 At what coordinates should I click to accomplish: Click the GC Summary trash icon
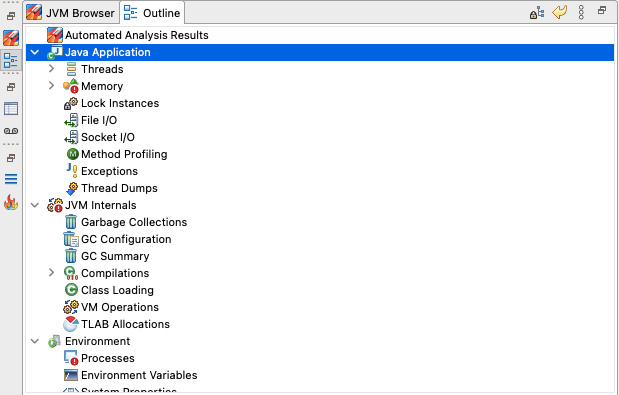click(71, 256)
